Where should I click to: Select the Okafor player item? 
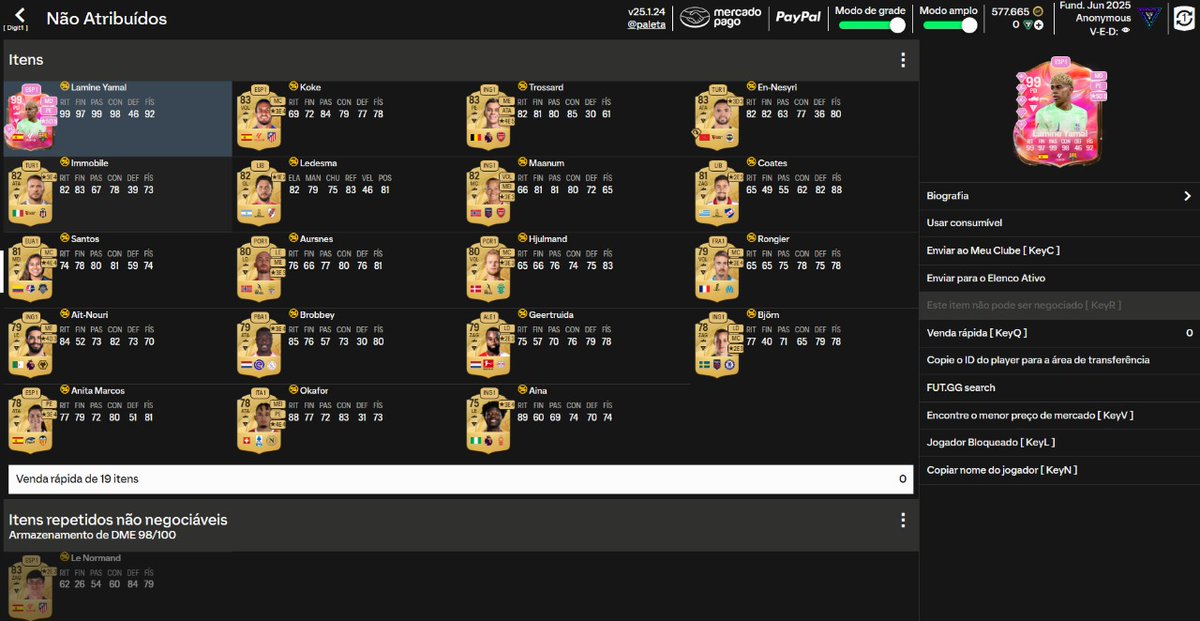[x=347, y=423]
